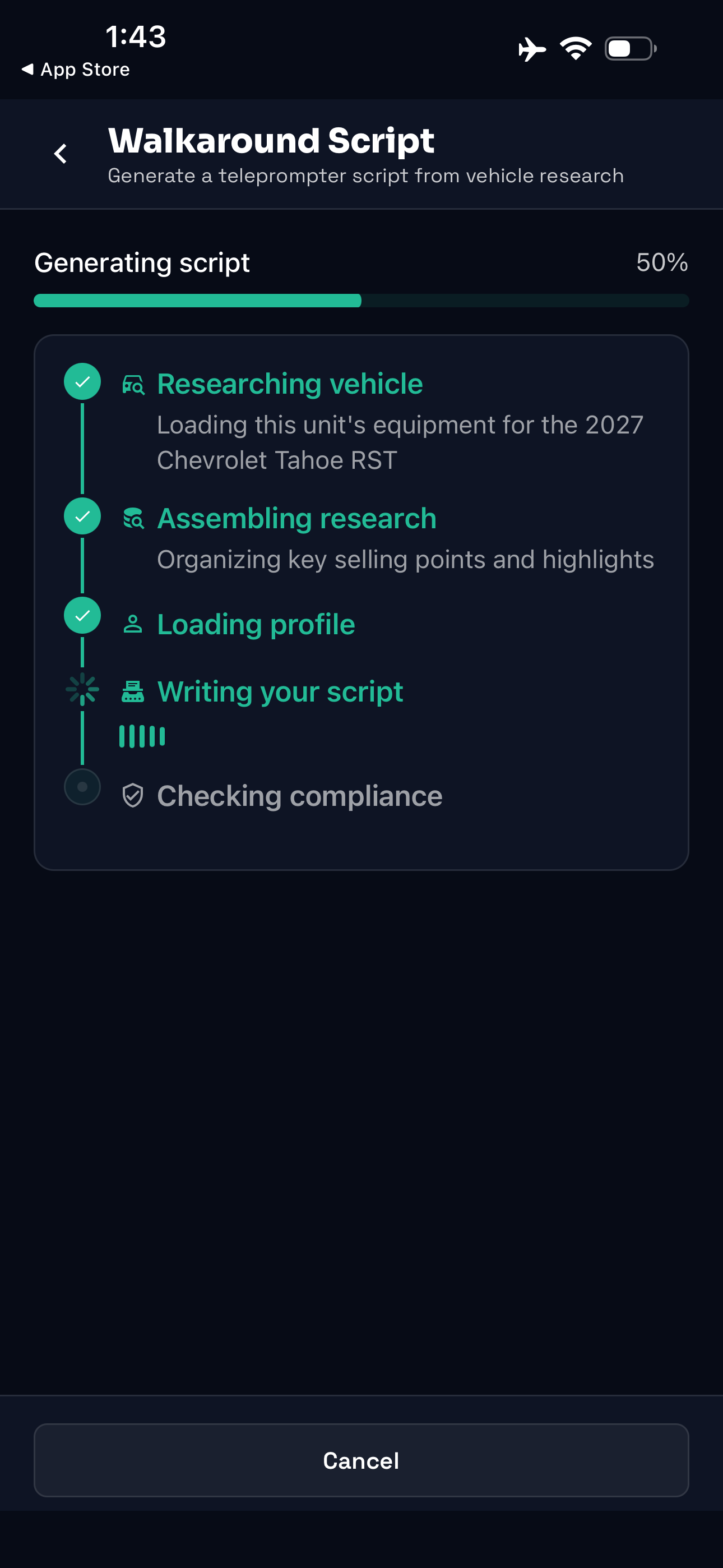Viewport: 723px width, 1568px height.
Task: Cancel the script generation
Action: point(361,1460)
